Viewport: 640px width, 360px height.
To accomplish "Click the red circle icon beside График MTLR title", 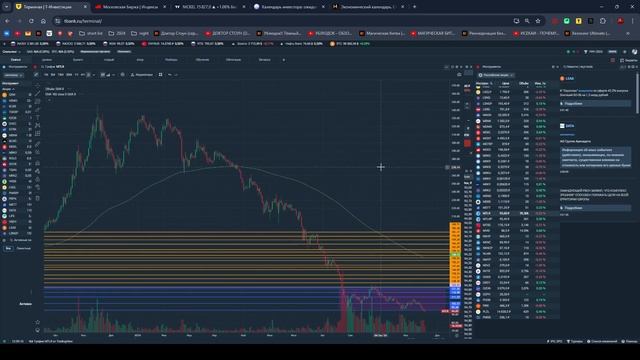I will tap(35, 67).
